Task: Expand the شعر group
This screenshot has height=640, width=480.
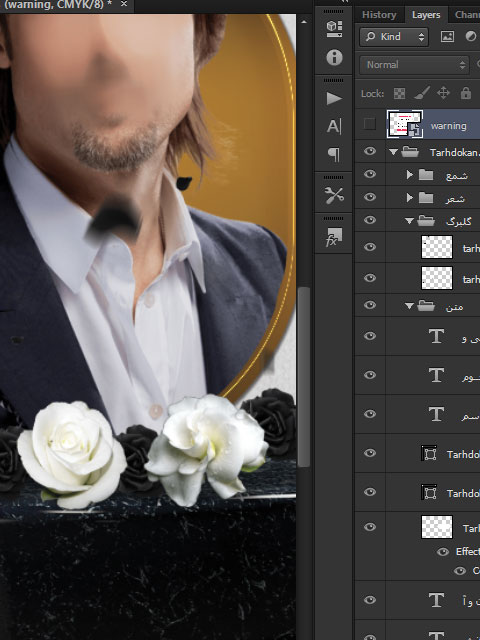Action: coord(409,198)
